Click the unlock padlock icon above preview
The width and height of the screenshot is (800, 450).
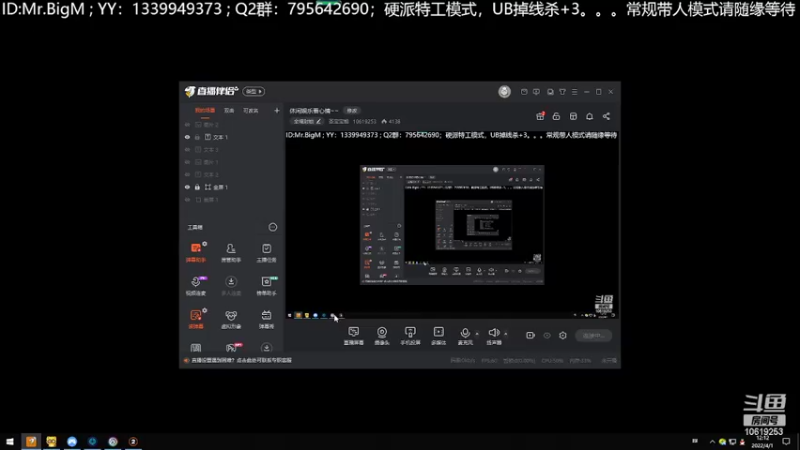(556, 116)
